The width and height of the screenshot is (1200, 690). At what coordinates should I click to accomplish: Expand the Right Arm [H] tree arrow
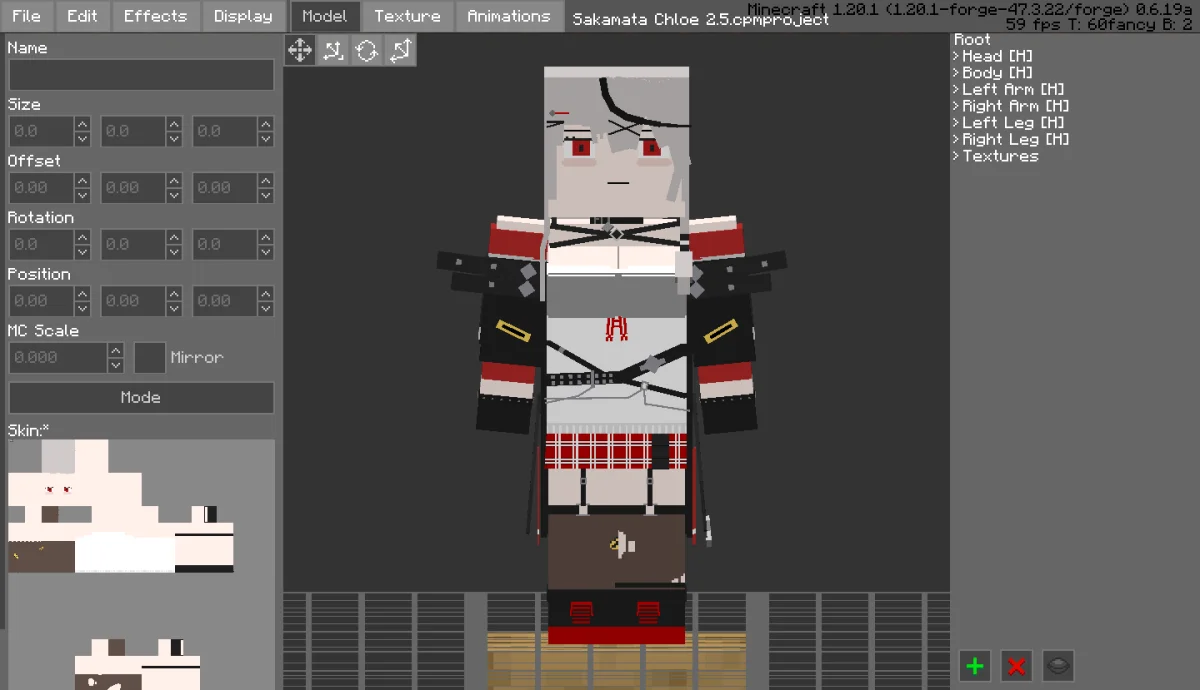coord(956,106)
